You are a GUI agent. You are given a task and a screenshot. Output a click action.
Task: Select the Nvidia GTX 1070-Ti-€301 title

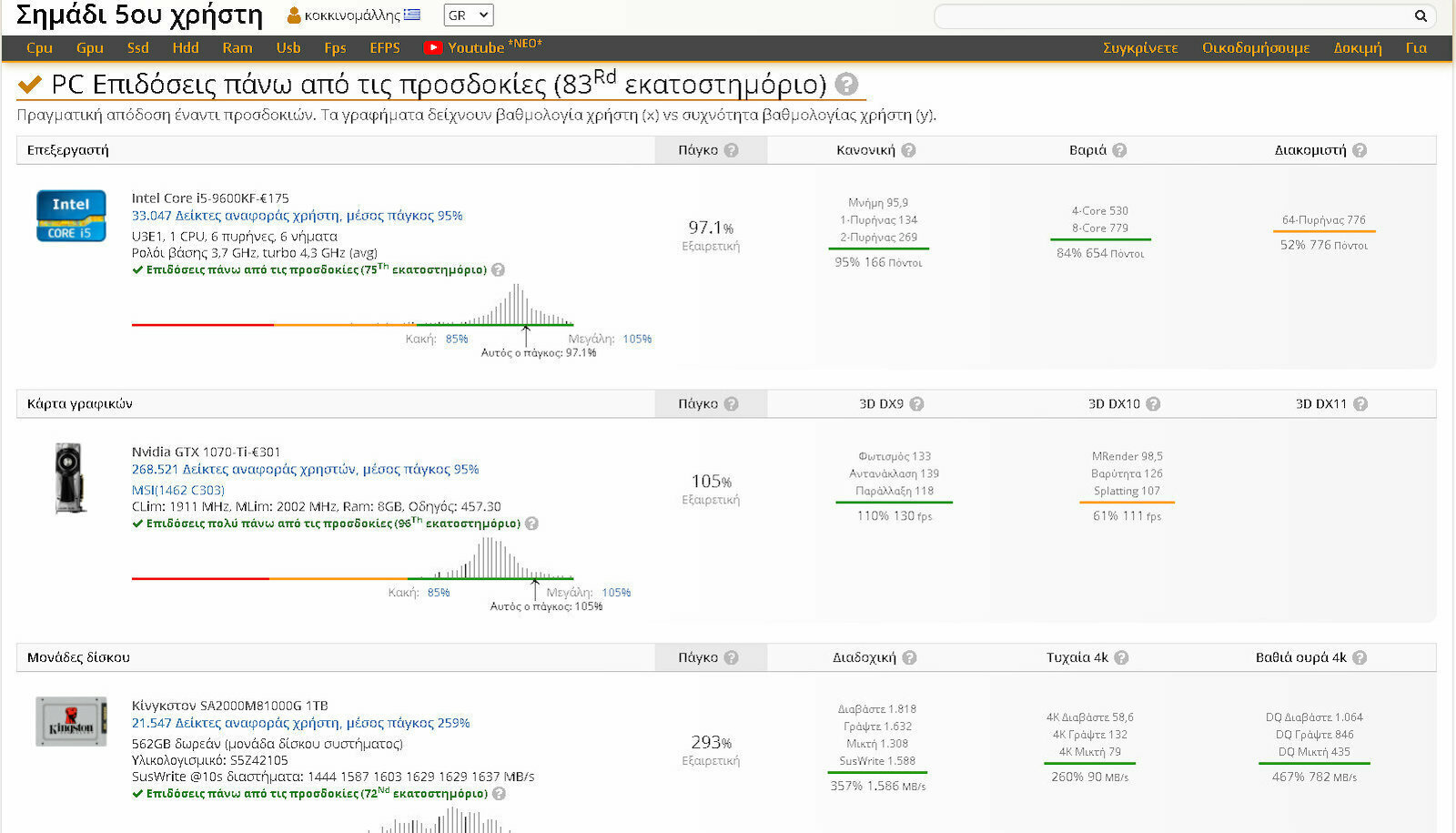pos(207,452)
